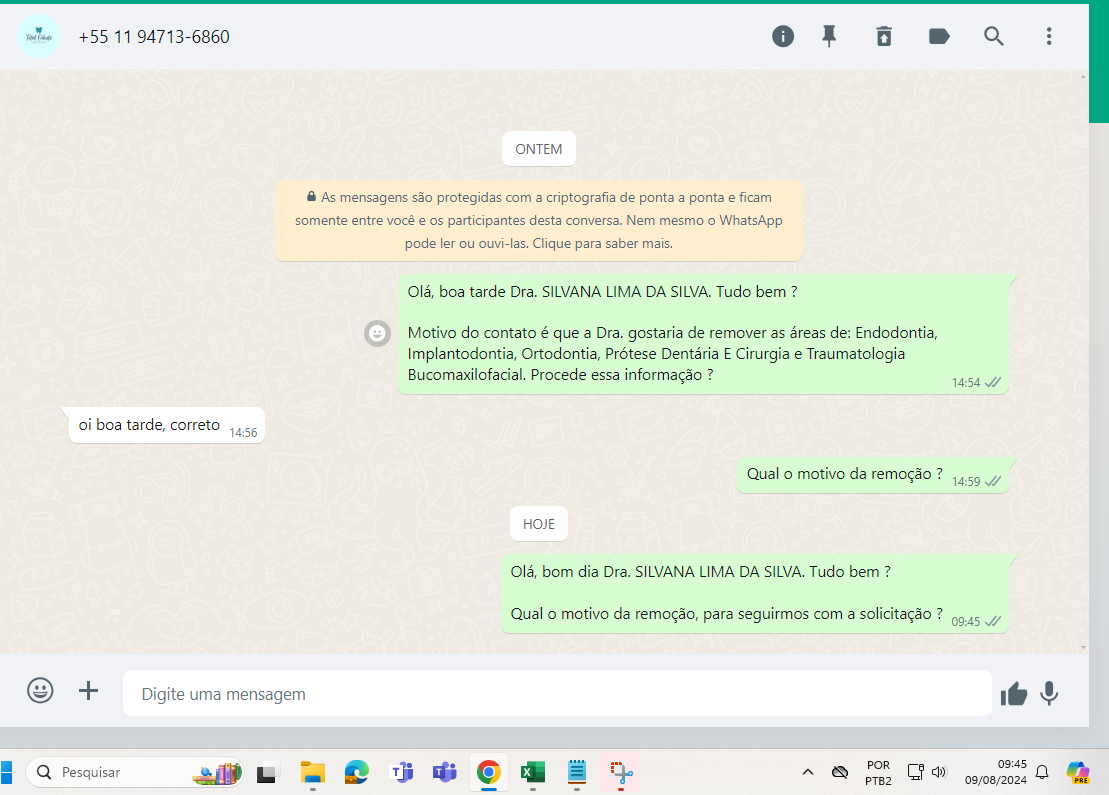Expand the hidden system tray icons chevron

point(808,772)
